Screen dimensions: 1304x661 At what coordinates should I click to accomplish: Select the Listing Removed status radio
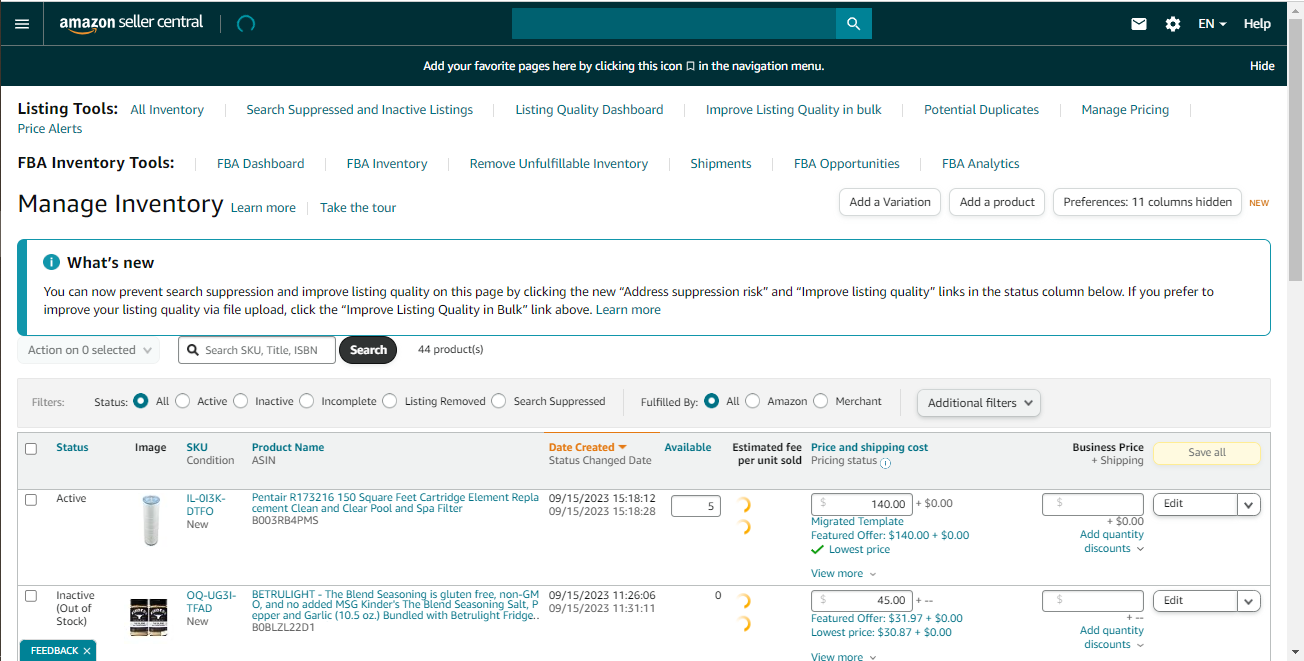click(x=390, y=401)
